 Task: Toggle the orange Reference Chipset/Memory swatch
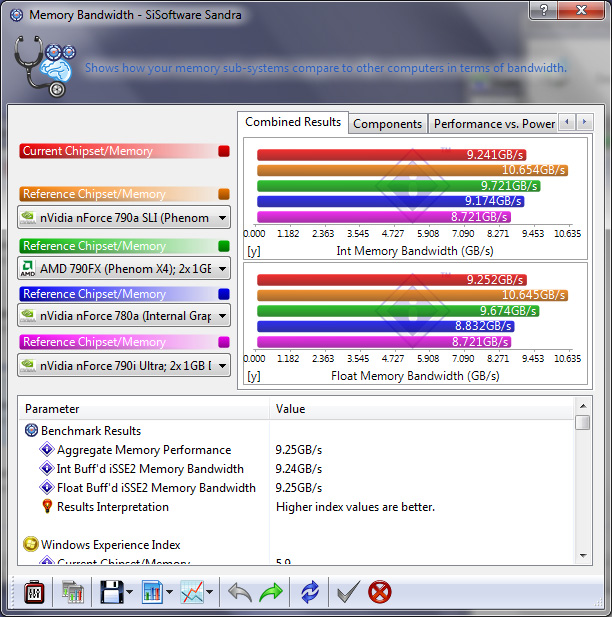pos(223,194)
